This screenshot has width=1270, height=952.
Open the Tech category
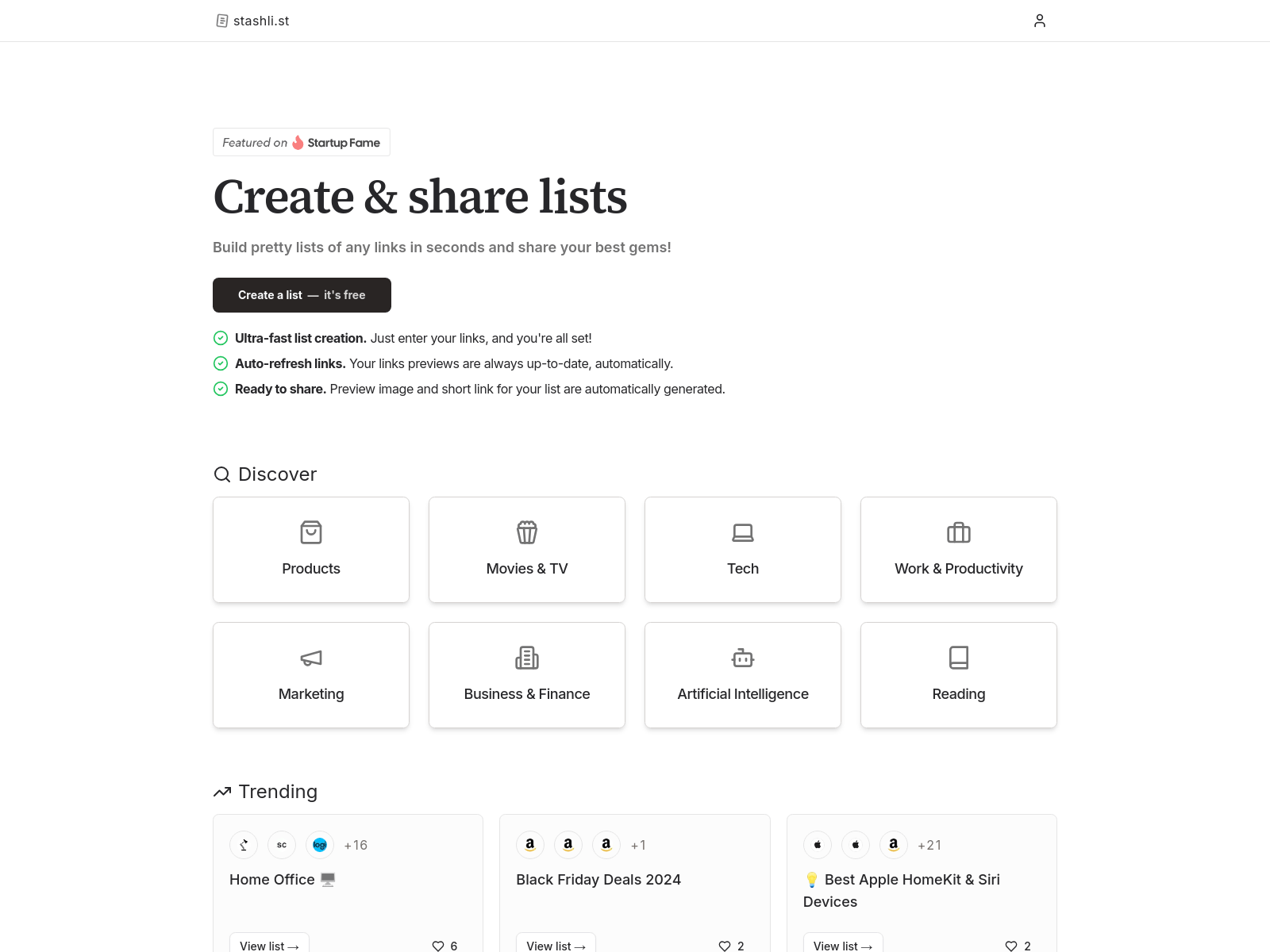742,549
